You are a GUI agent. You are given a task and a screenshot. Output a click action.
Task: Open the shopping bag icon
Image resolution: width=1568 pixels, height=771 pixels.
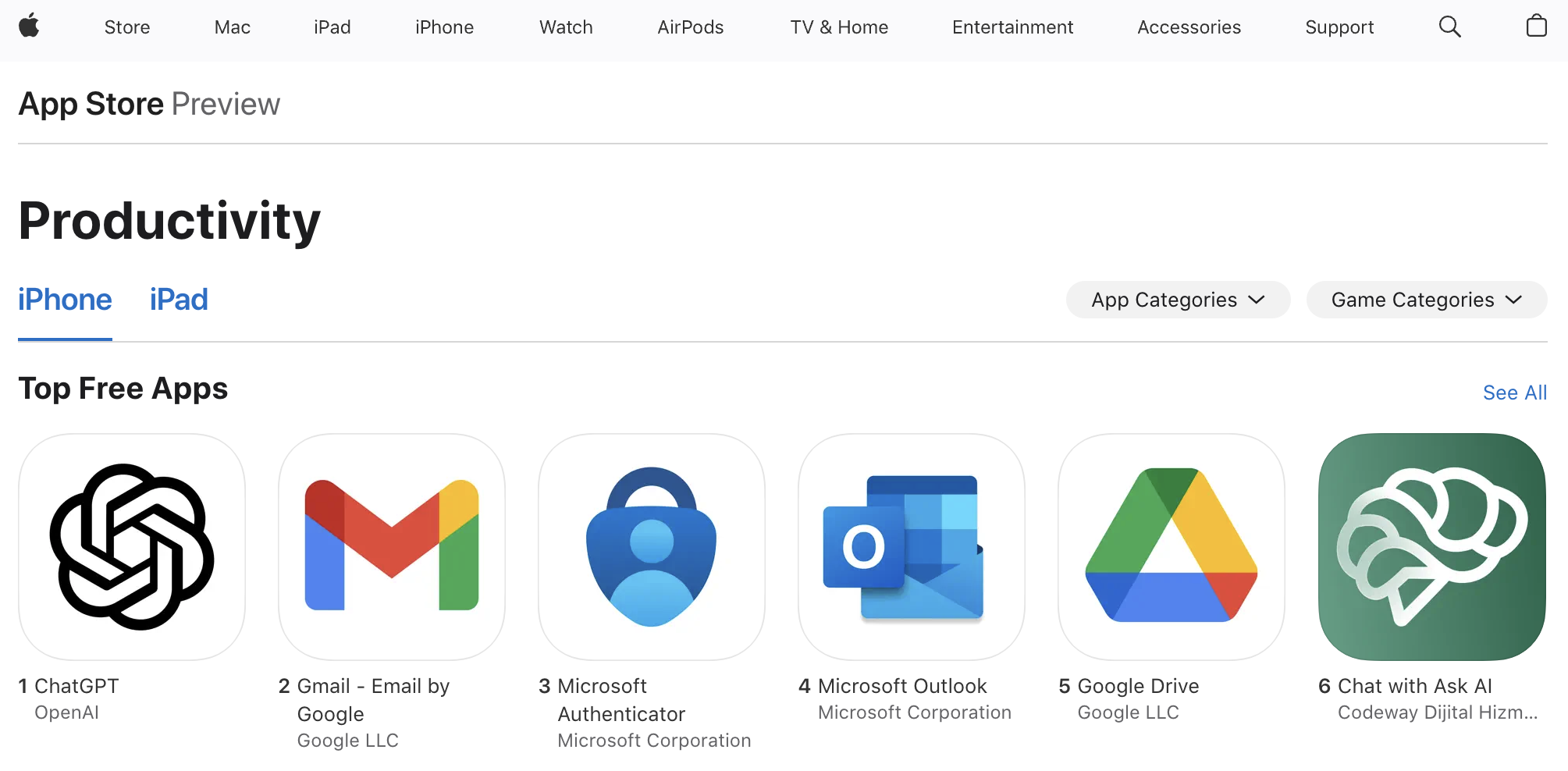tap(1536, 27)
